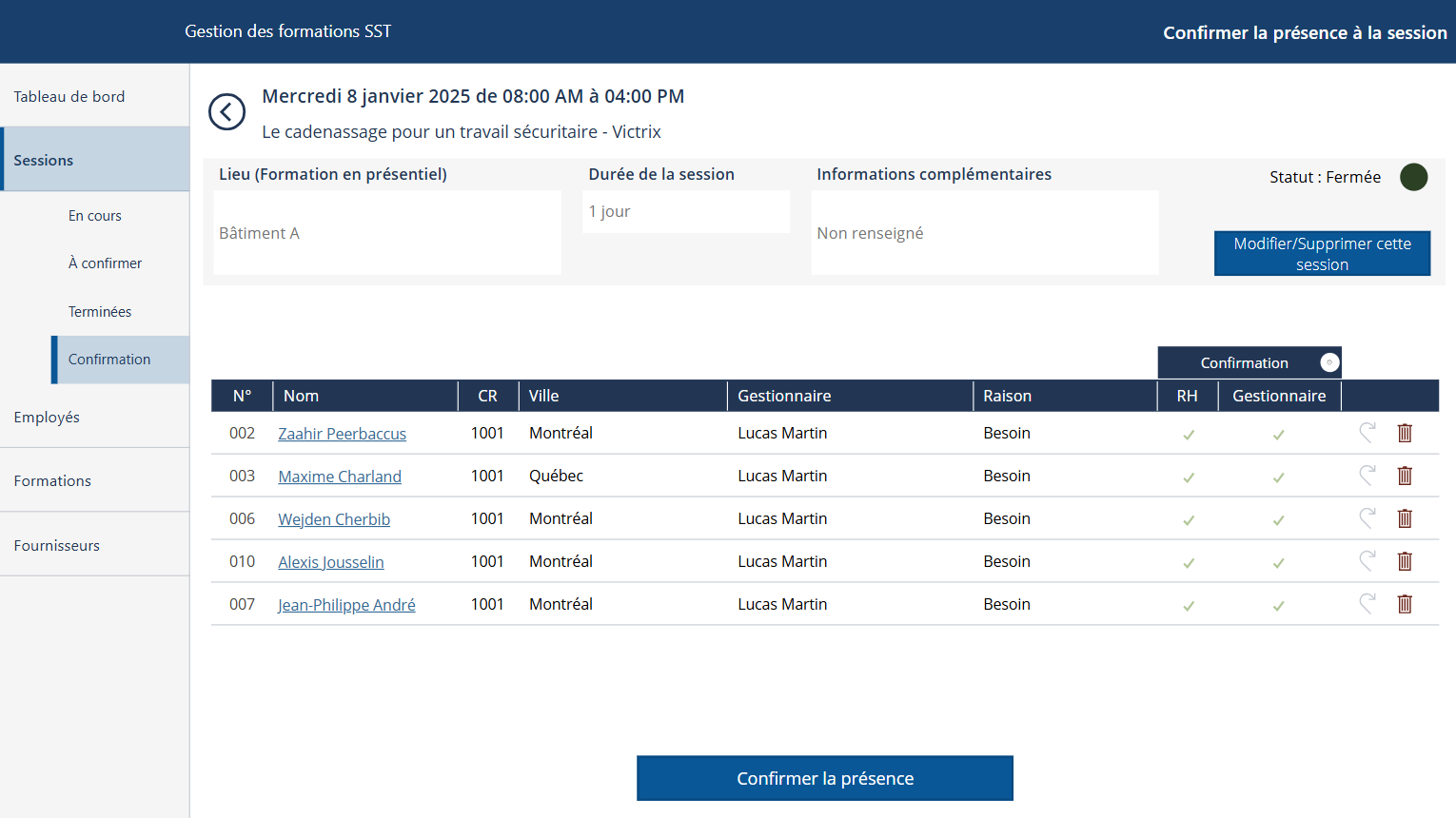Click Confirmer la présence button

pyautogui.click(x=825, y=778)
